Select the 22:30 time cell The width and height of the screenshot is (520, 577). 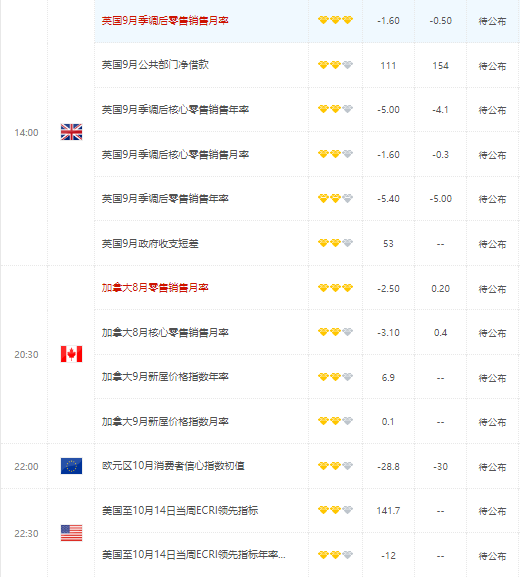click(x=26, y=533)
